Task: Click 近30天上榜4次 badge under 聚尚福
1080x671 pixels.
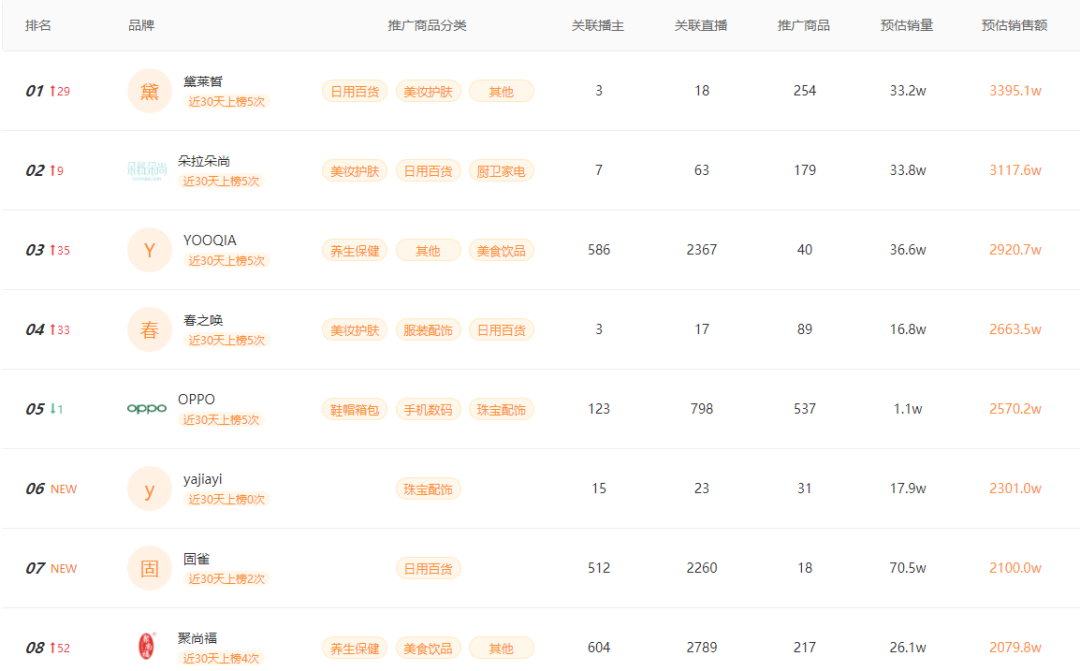Action: point(221,659)
